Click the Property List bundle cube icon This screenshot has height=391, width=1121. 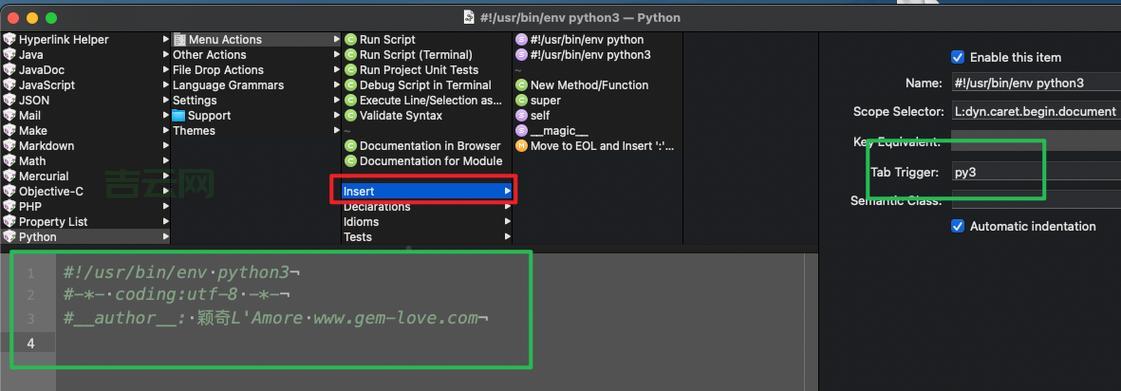coord(9,222)
